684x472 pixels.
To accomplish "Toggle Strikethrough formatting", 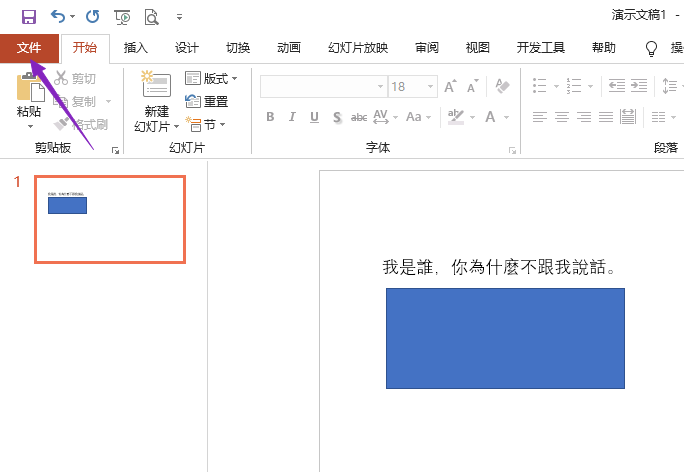I will tap(359, 117).
